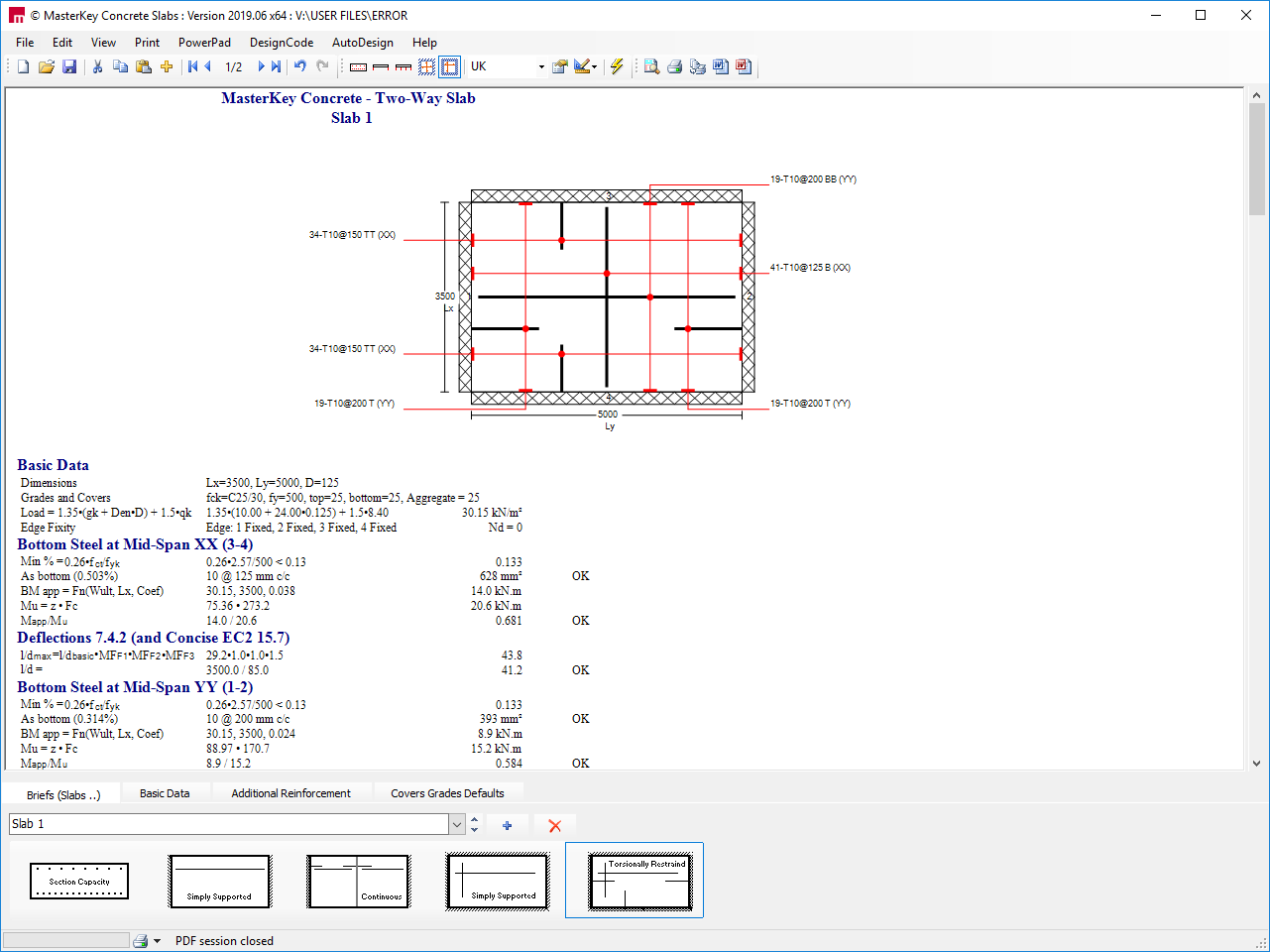
Task: Toggle the top bar reinforcement display option
Action: click(x=381, y=66)
